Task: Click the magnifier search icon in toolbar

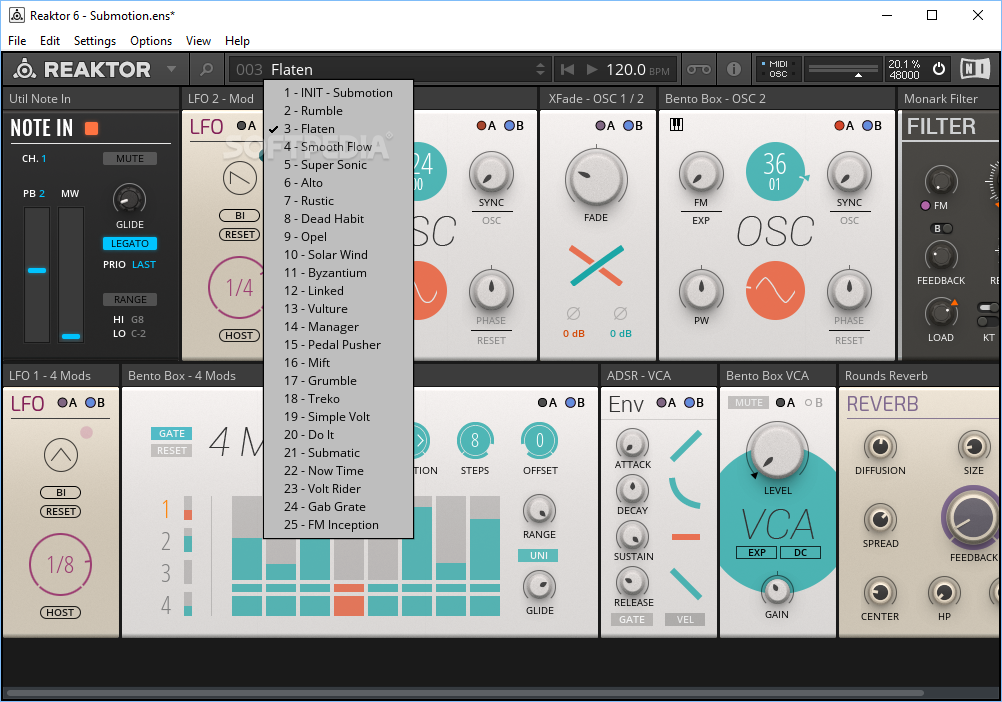Action: pyautogui.click(x=206, y=69)
